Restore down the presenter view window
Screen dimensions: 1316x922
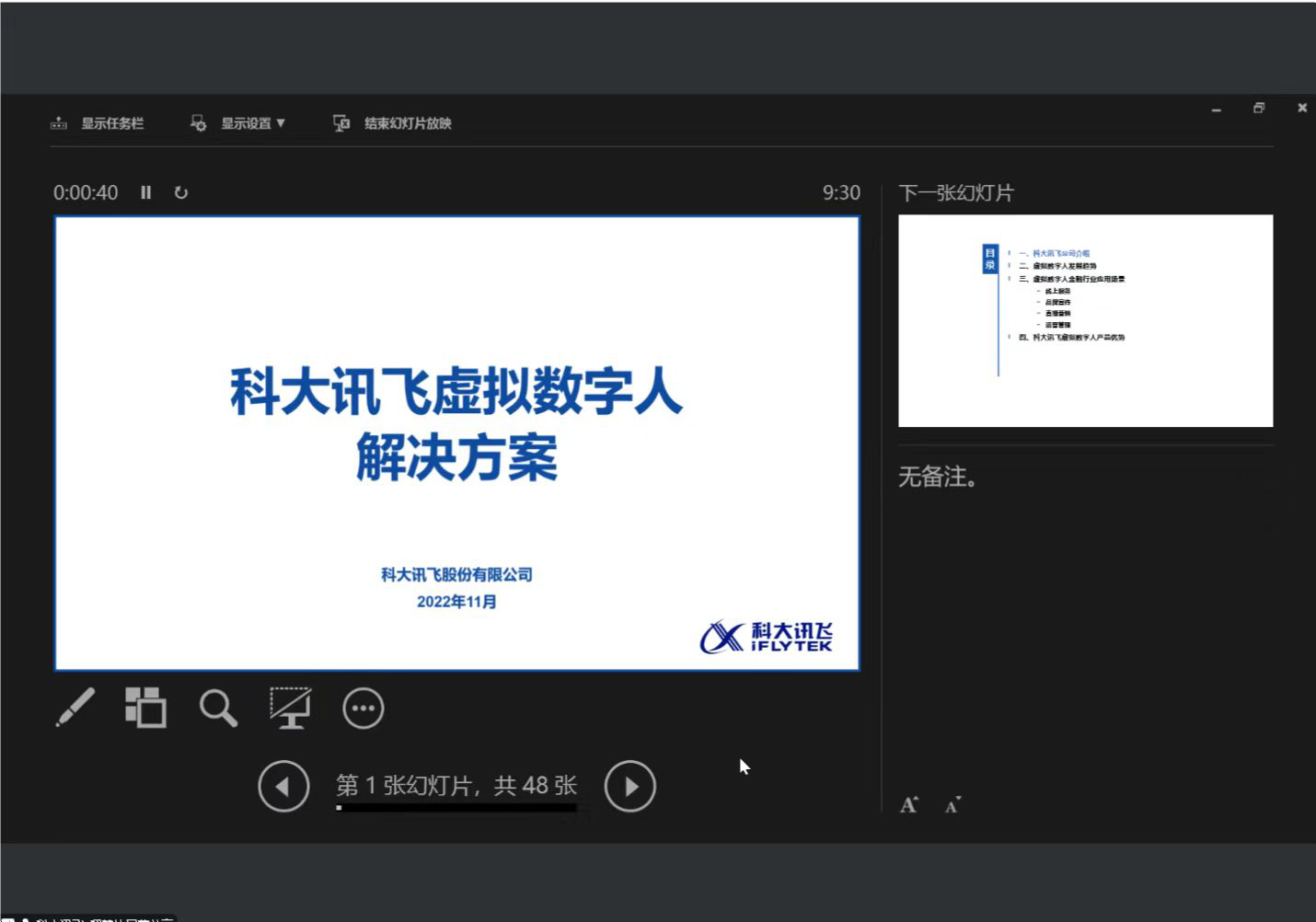[1259, 109]
